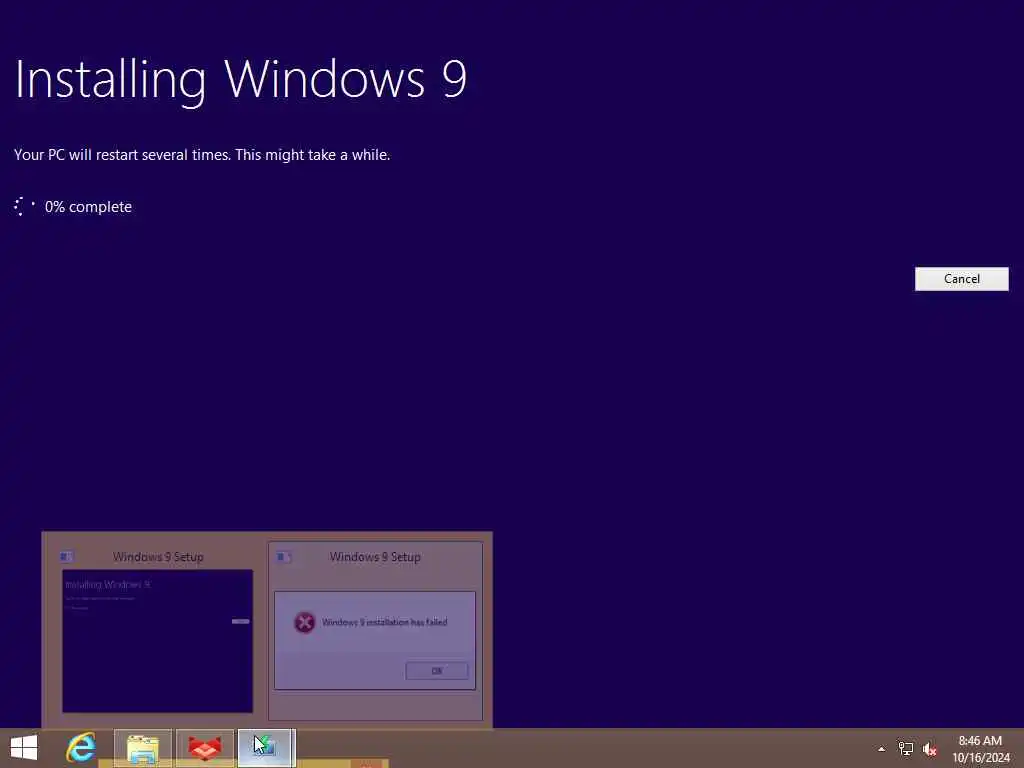Click the setup icon in second preview header

pyautogui.click(x=283, y=556)
